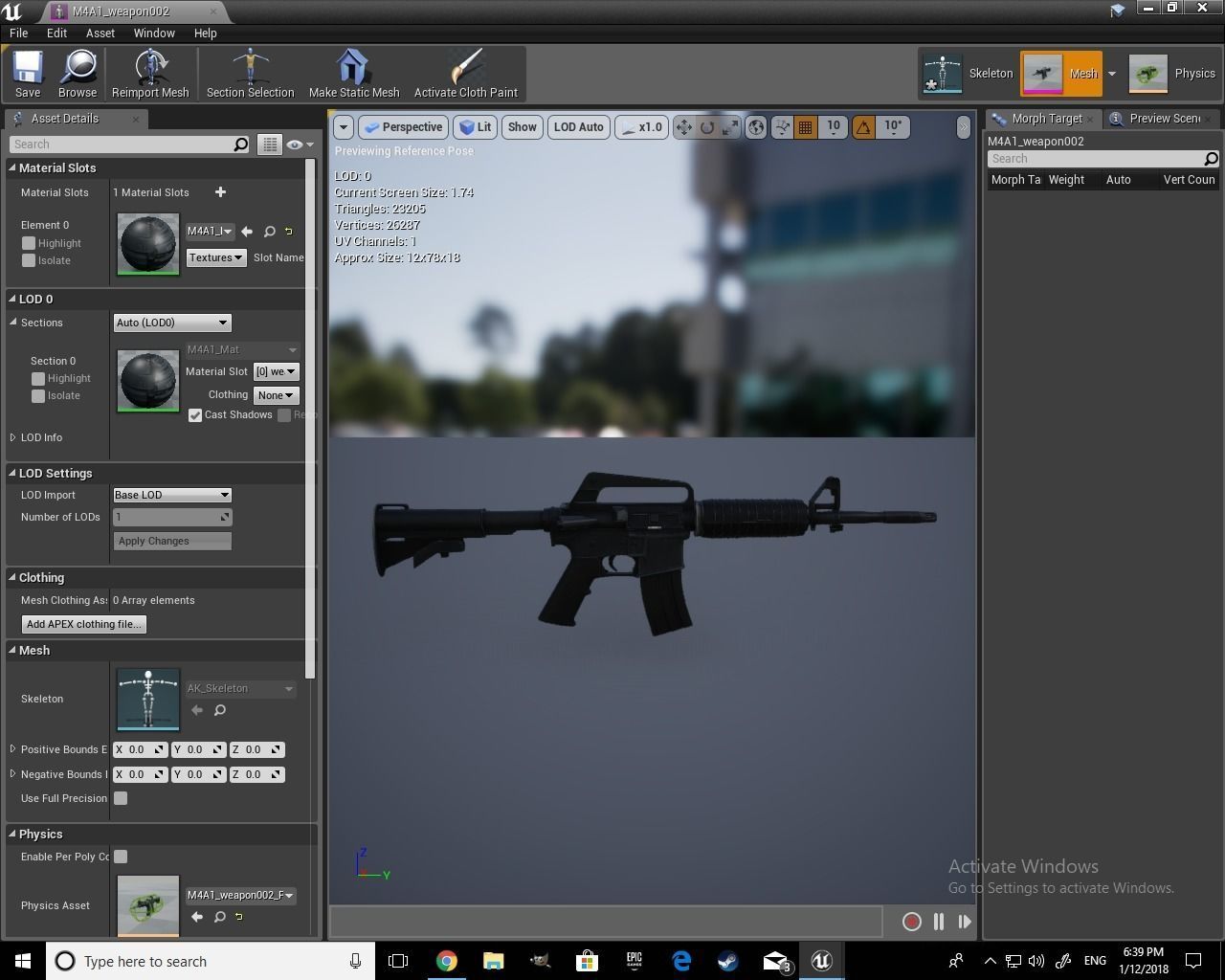The image size is (1225, 980).
Task: Expand Positive Bounds Extension row
Action: pyautogui.click(x=12, y=749)
